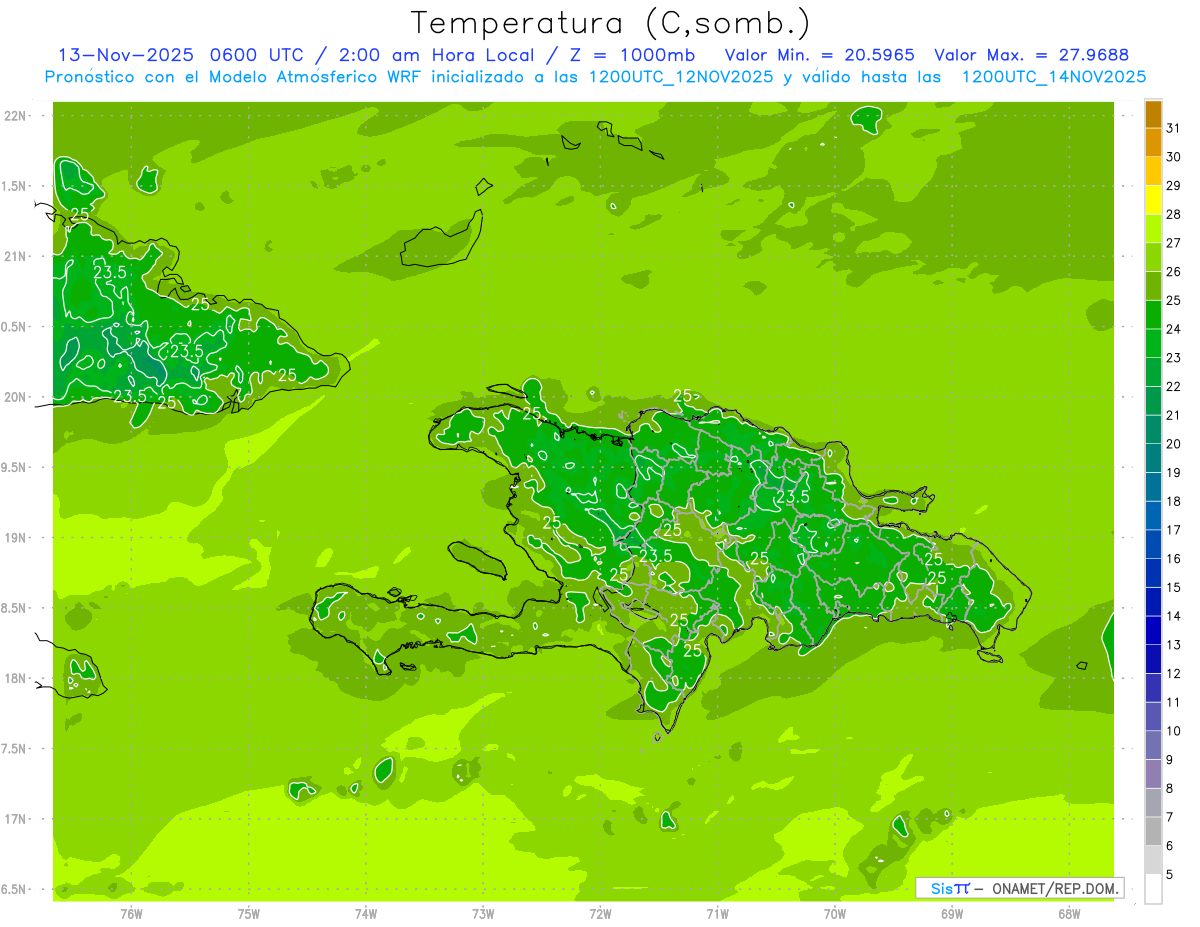
Task: Click the "71W" longitude axis label
Action: (x=717, y=913)
